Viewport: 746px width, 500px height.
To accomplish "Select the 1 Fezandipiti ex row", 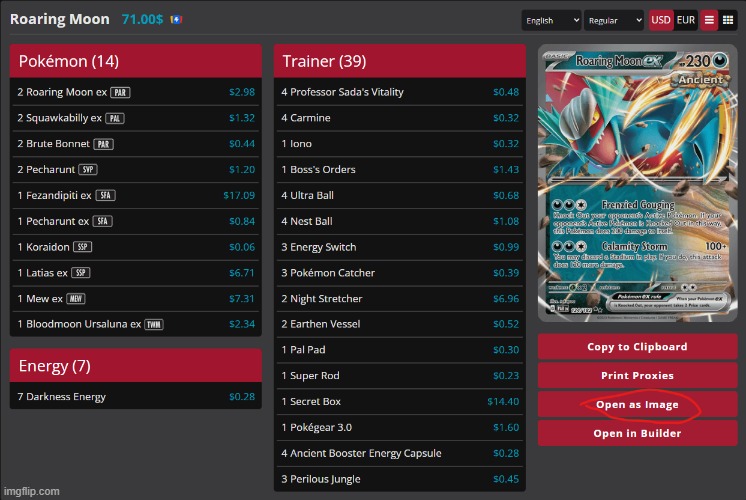I will tap(136, 196).
